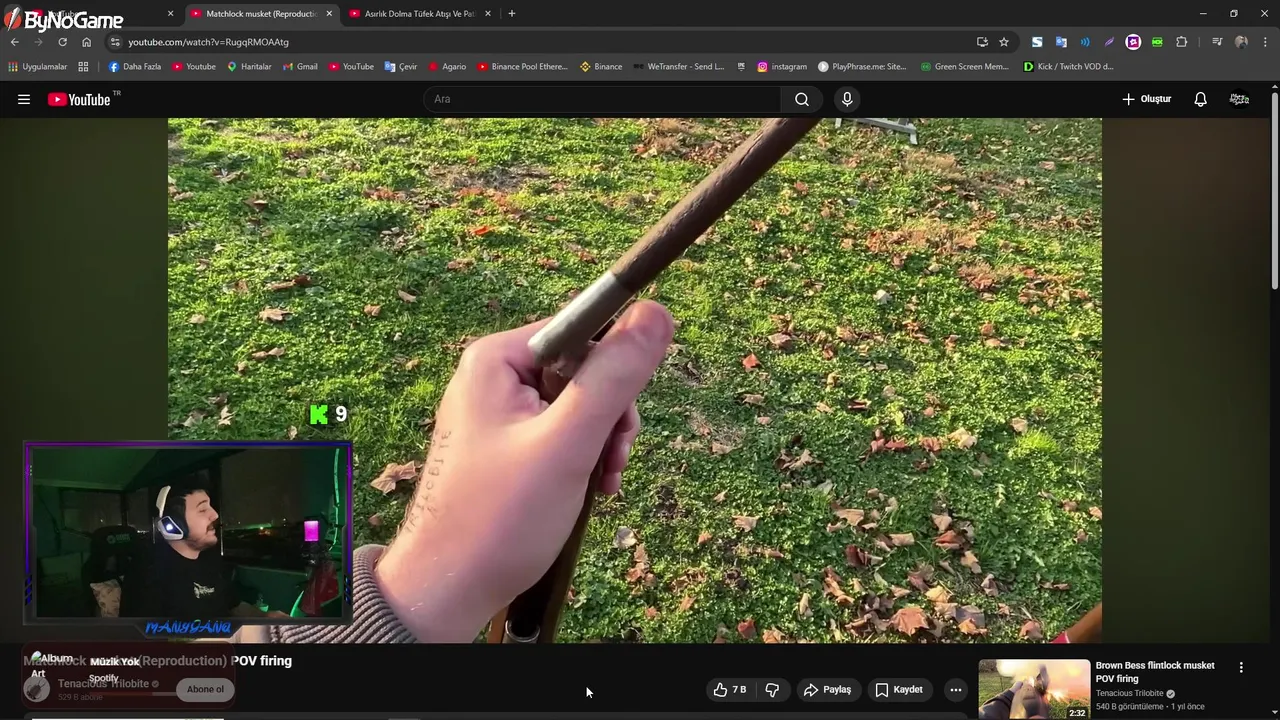This screenshot has height=720, width=1280.
Task: Click the Oluştur create button
Action: pyautogui.click(x=1146, y=99)
